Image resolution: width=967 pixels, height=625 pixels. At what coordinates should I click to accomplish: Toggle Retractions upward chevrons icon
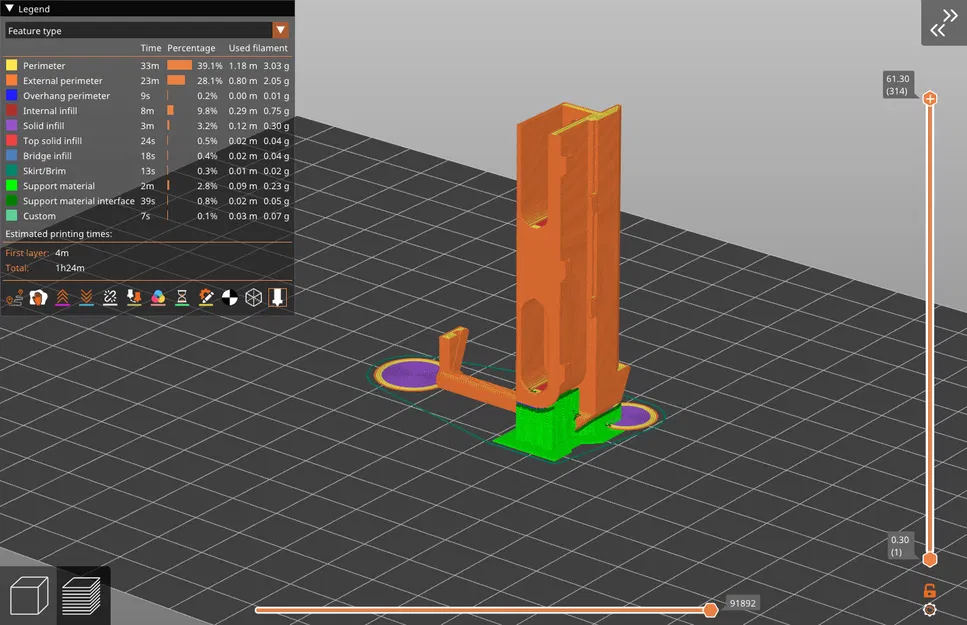pyautogui.click(x=62, y=298)
